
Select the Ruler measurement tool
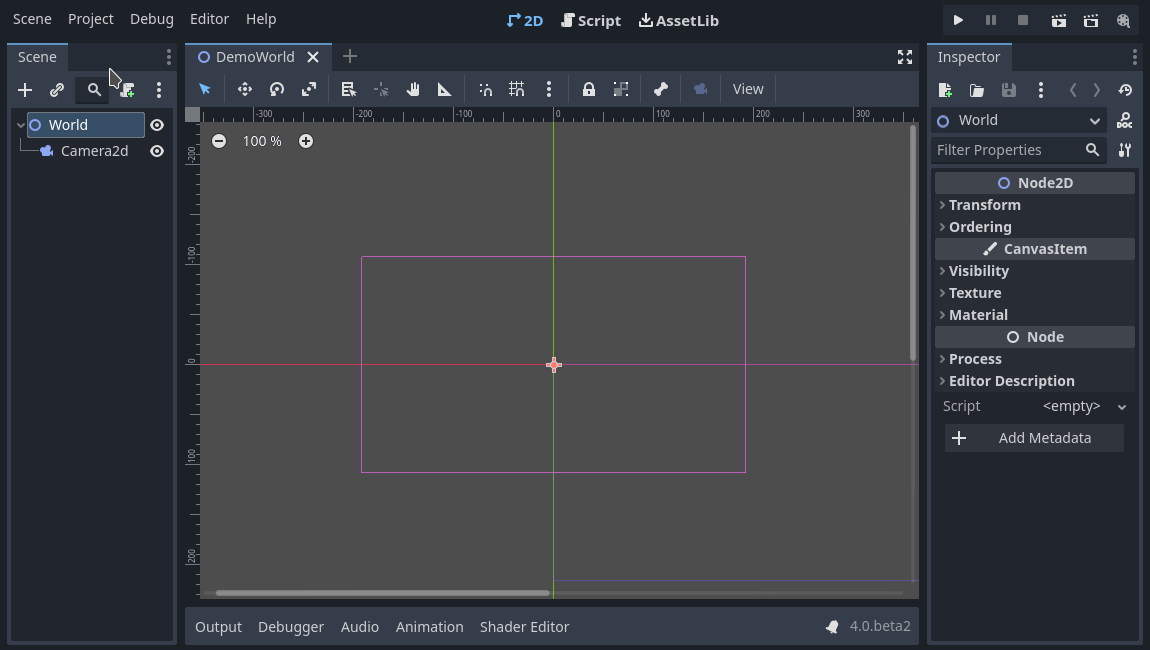click(x=444, y=89)
